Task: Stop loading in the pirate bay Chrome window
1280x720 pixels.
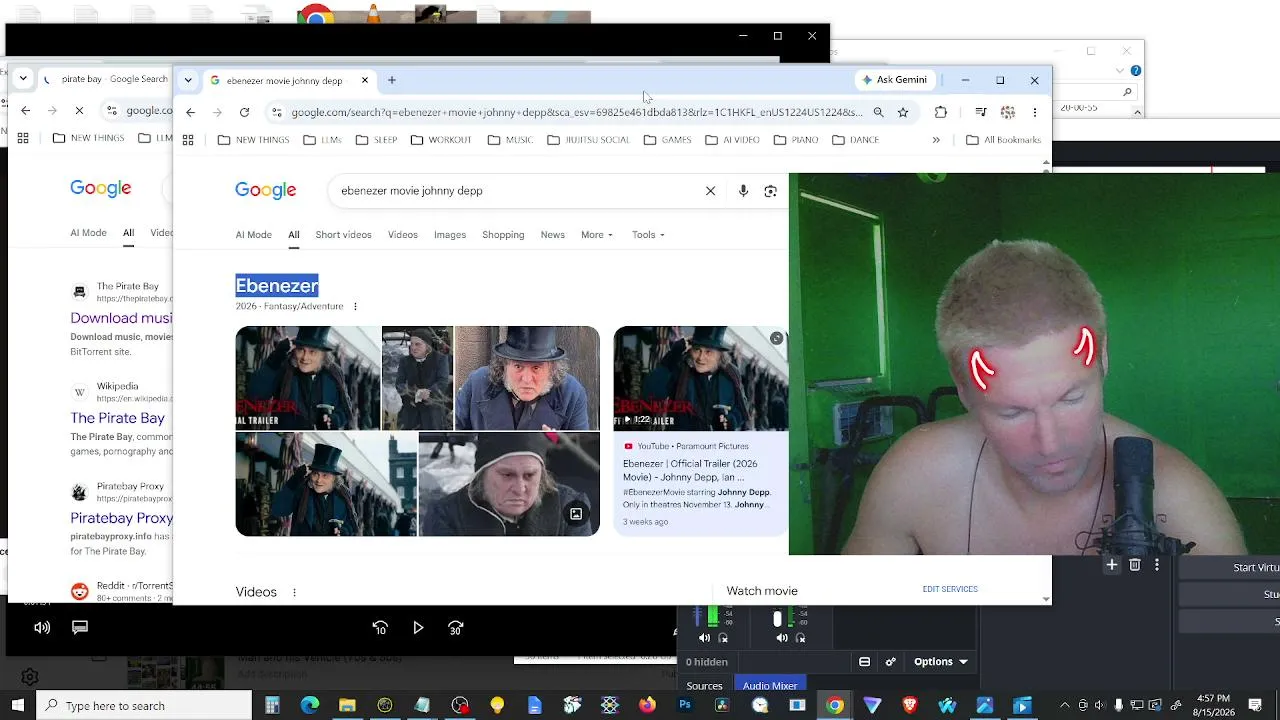Action: tap(79, 111)
